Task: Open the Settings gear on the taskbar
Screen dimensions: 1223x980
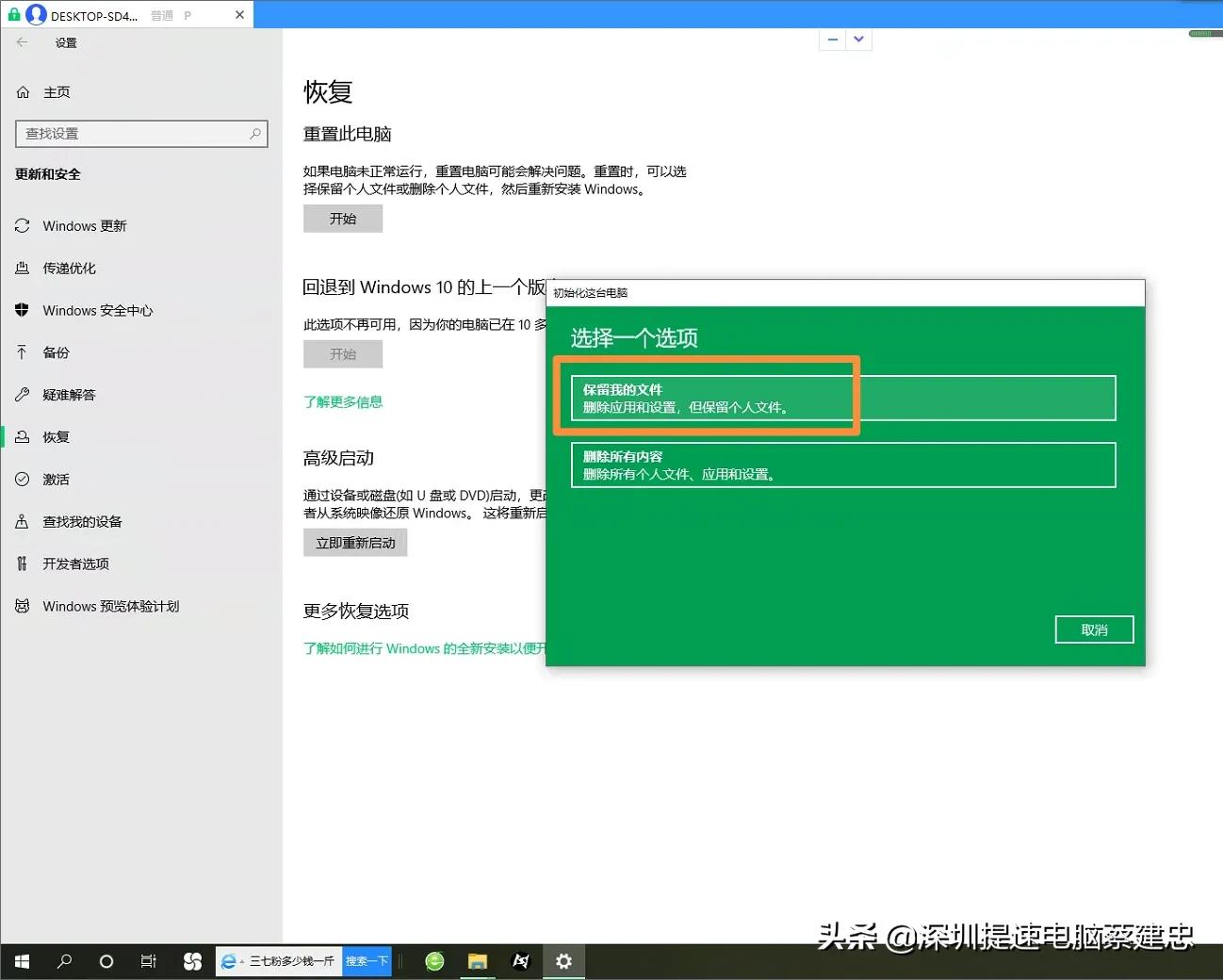Action: point(563,960)
